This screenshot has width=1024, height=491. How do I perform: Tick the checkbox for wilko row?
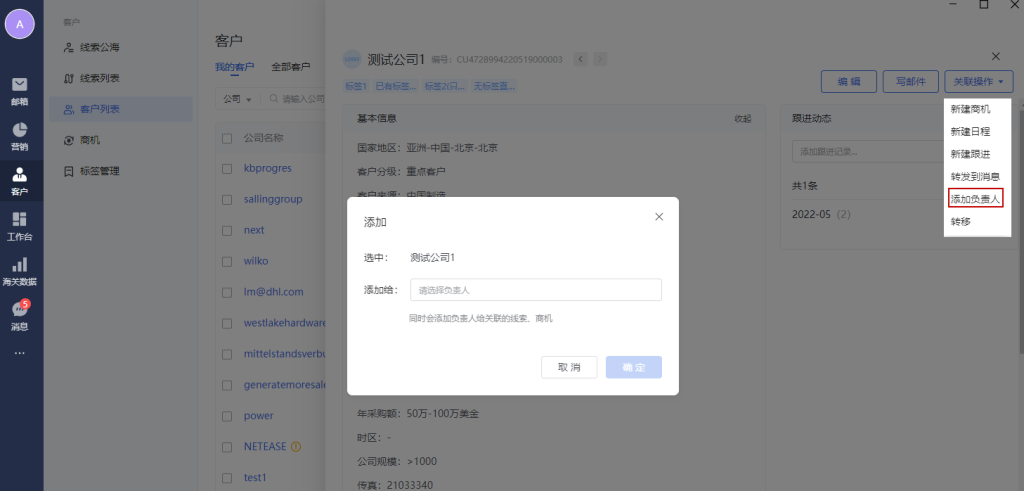[x=227, y=261]
